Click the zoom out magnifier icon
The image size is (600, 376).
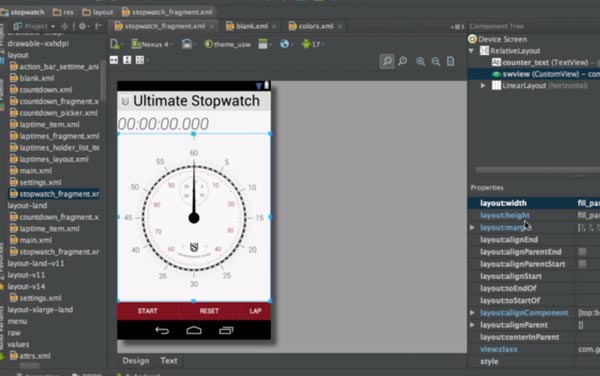tap(435, 62)
